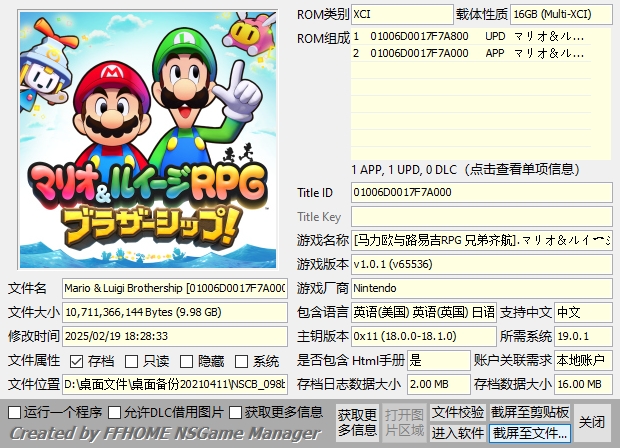Toggle the 存档 (archive) file attribute checkbox

click(x=77, y=361)
